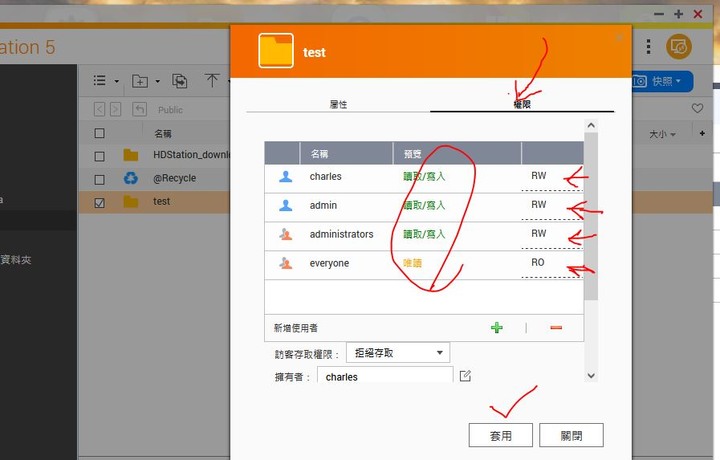This screenshot has height=460, width=720.
Task: Switch to the 屬性 properties tab
Action: (338, 104)
